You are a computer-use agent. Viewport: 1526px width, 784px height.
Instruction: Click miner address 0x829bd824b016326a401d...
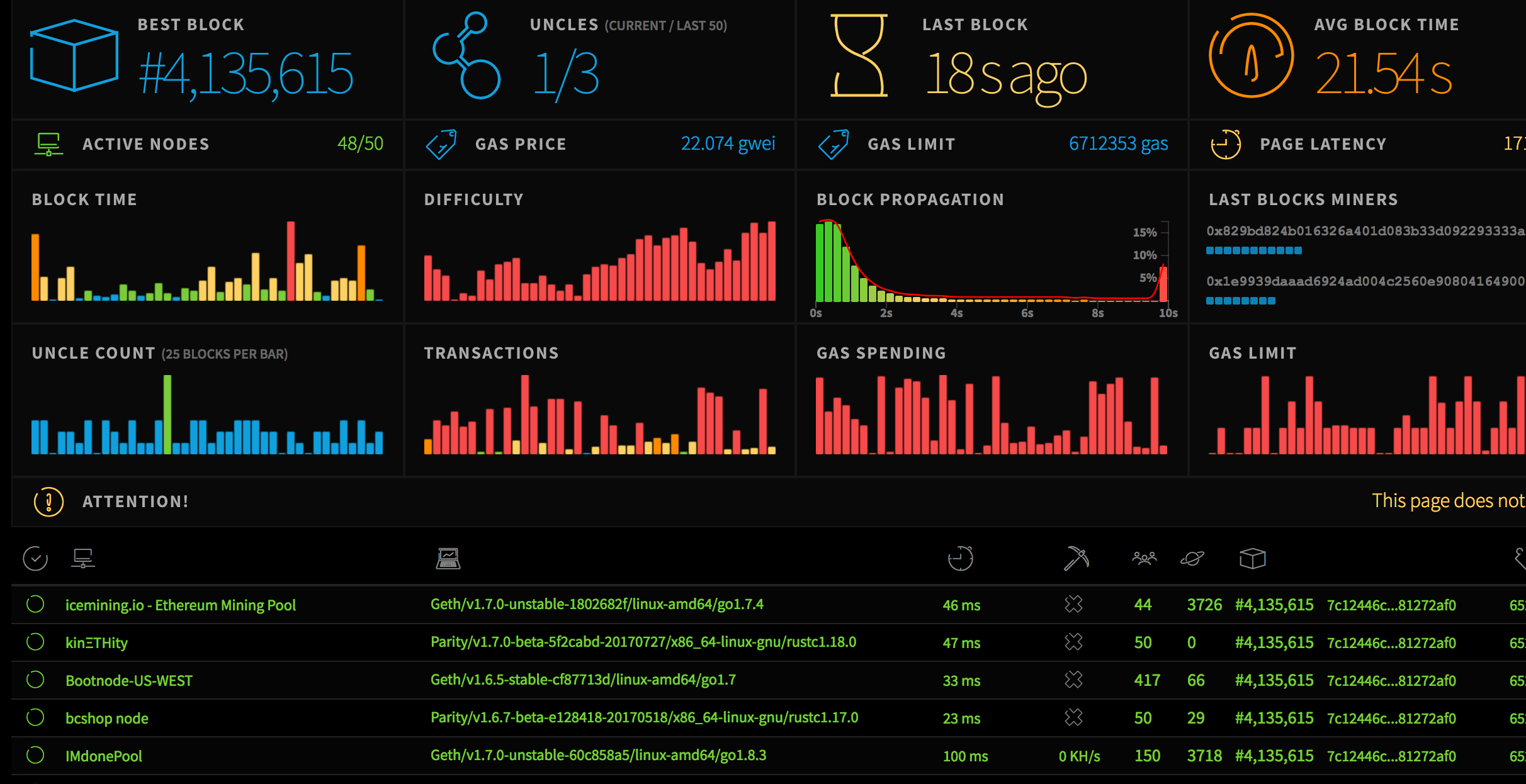click(1365, 231)
